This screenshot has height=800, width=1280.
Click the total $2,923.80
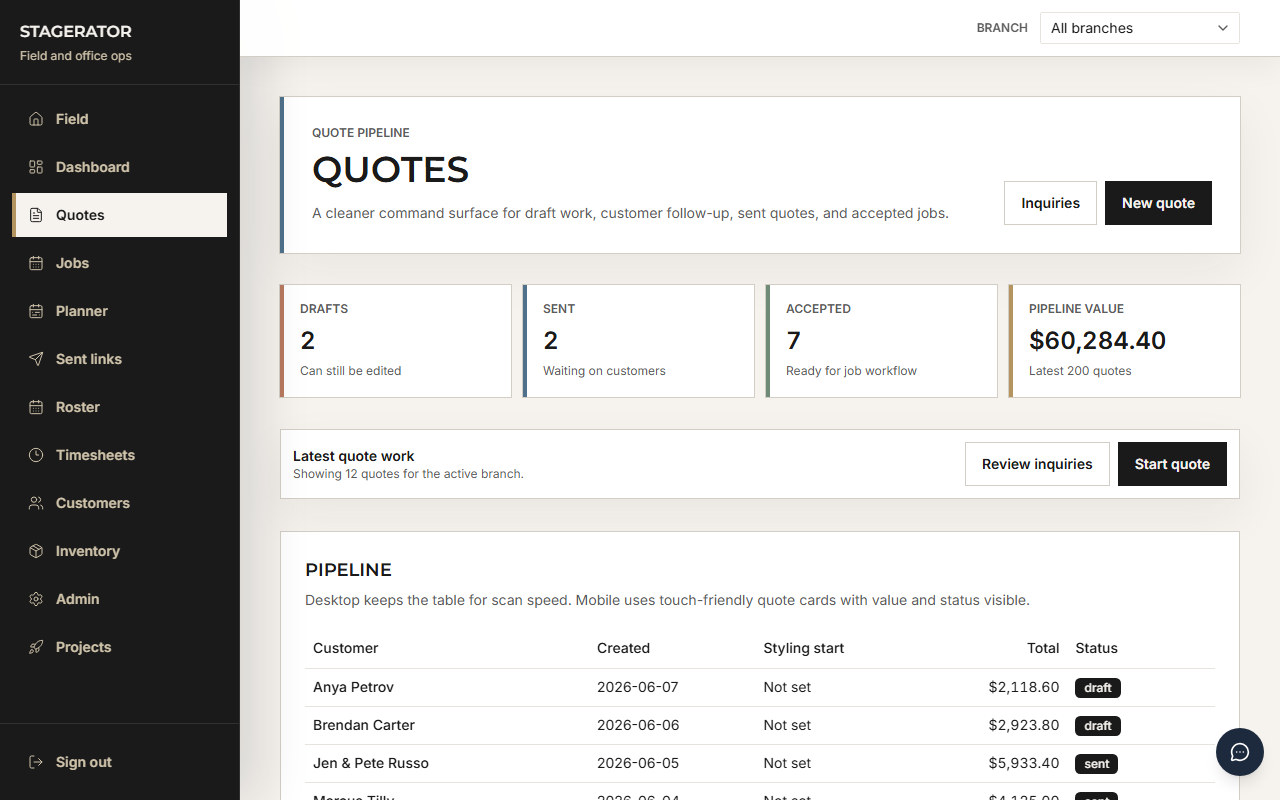(x=1024, y=725)
